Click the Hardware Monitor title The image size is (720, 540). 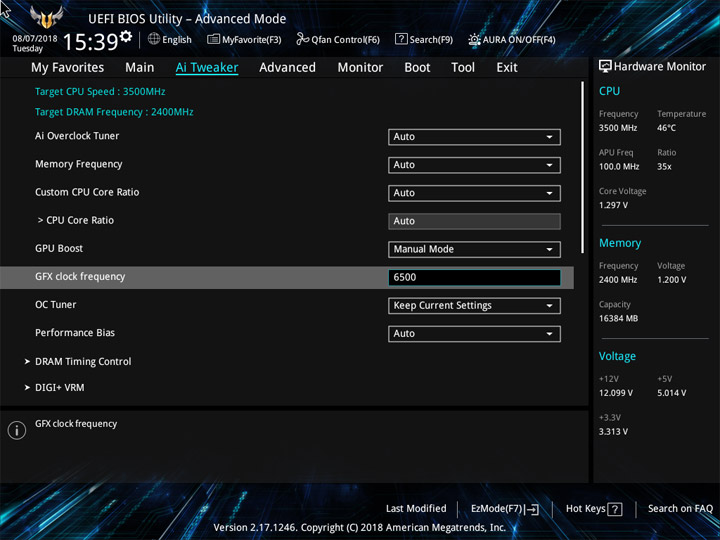point(660,67)
